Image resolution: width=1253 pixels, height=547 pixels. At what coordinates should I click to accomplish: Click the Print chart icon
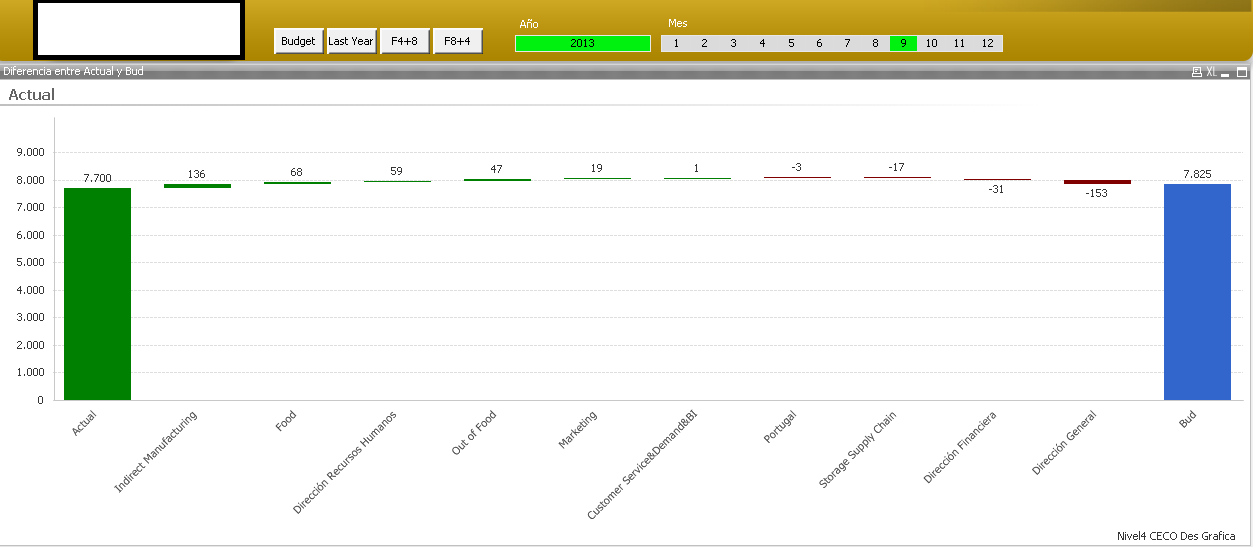point(1197,72)
